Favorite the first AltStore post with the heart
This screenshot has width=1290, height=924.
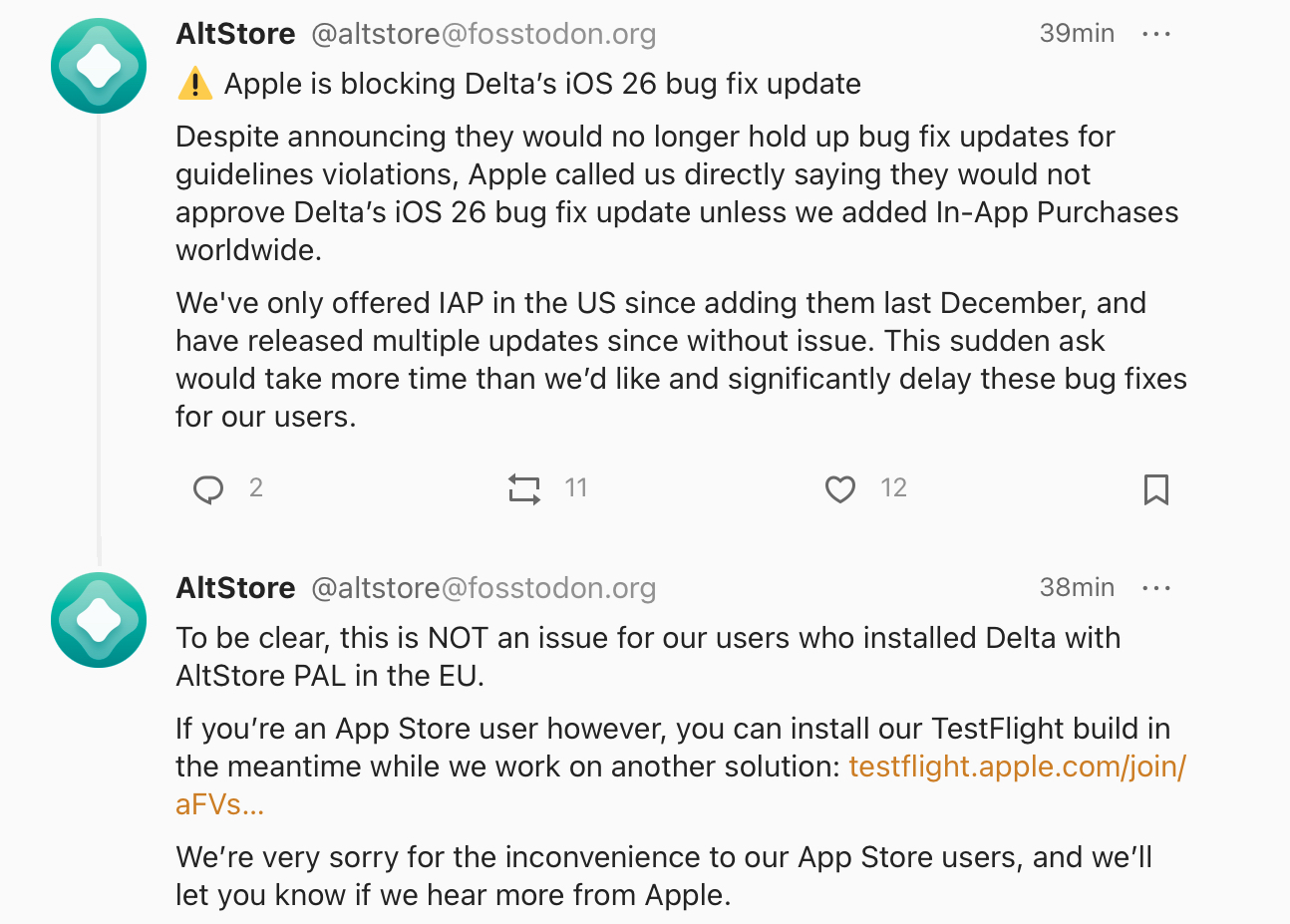coord(840,489)
